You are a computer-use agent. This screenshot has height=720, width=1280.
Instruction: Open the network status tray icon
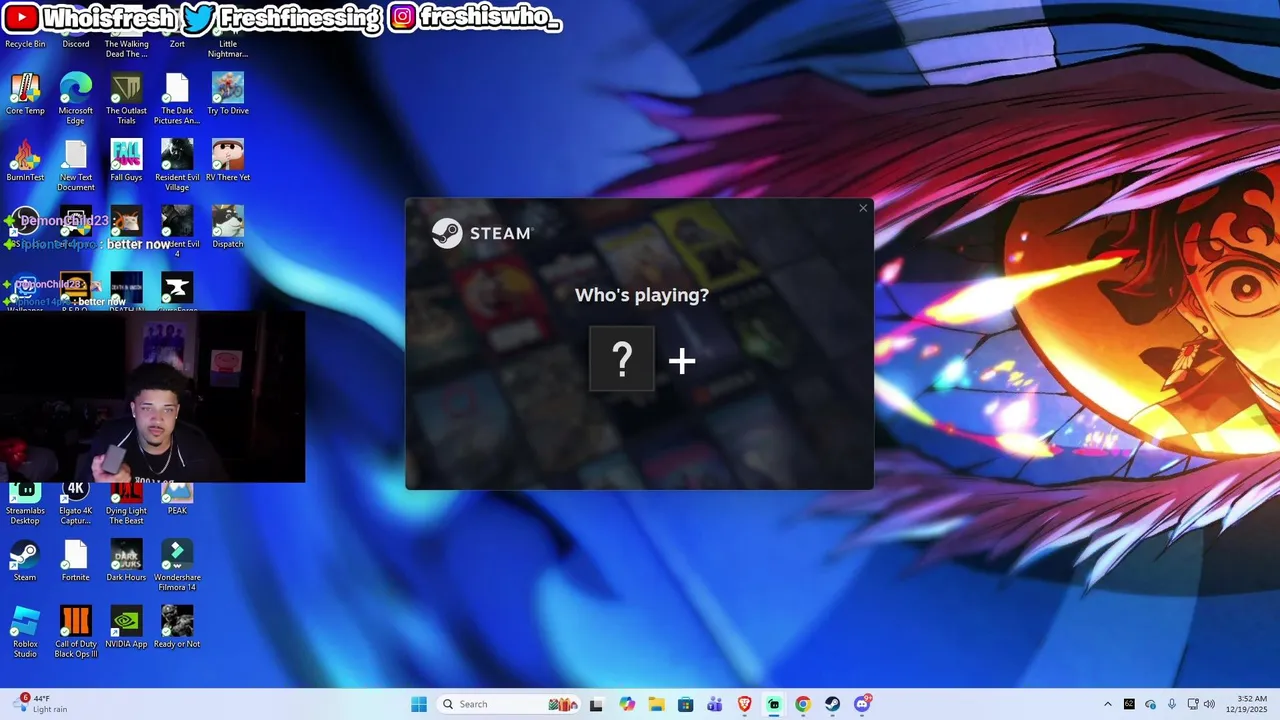point(1193,704)
